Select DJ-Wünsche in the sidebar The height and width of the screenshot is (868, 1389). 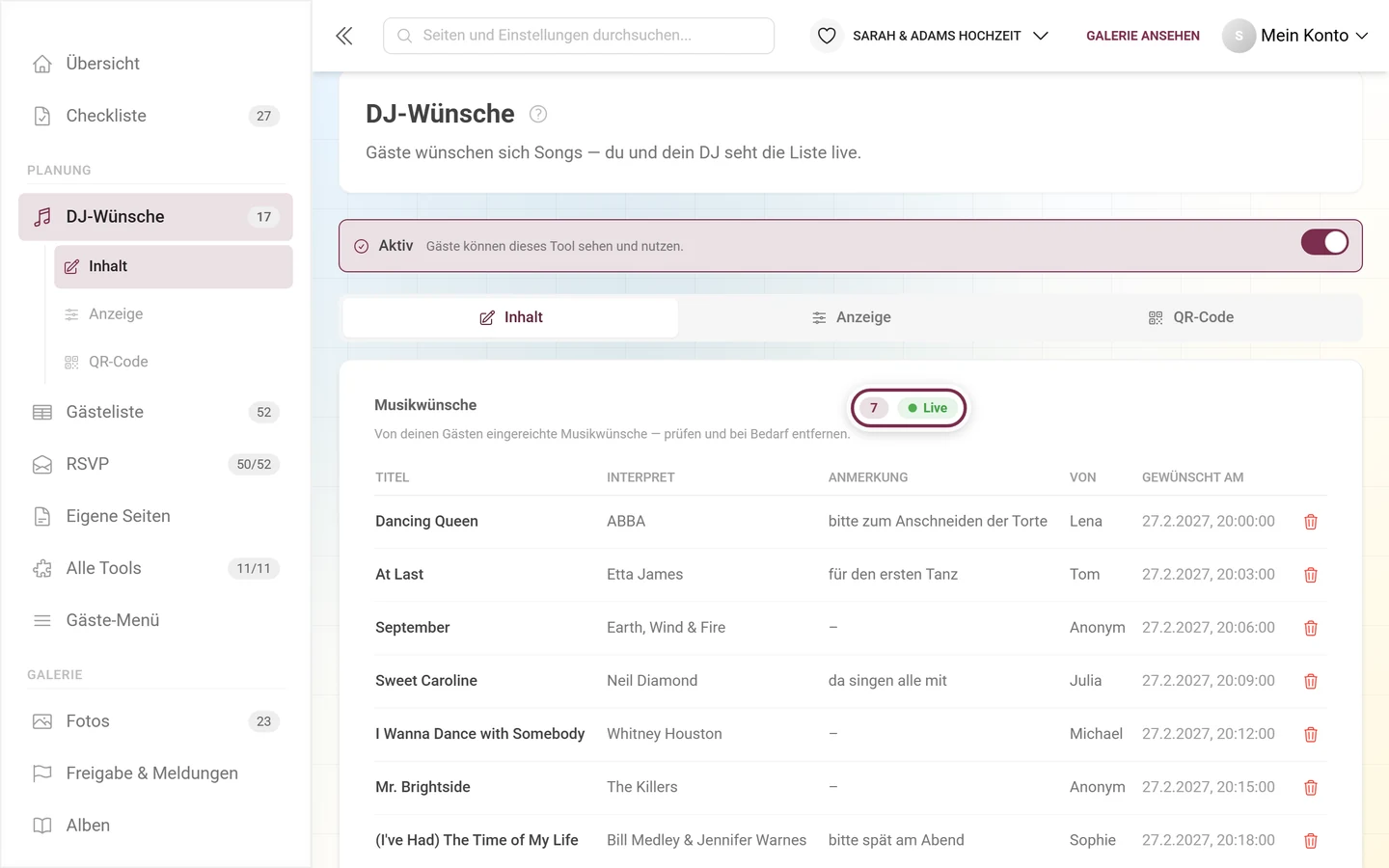click(155, 217)
